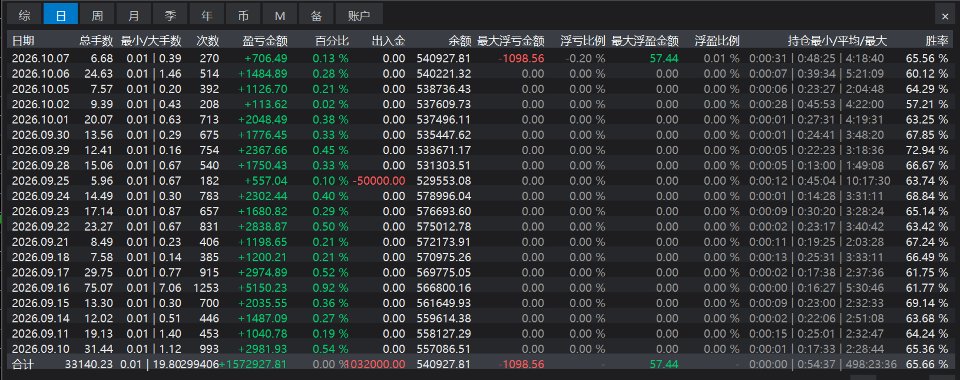
Task: Select the 2026.09.28 date cell
Action: tap(40, 165)
